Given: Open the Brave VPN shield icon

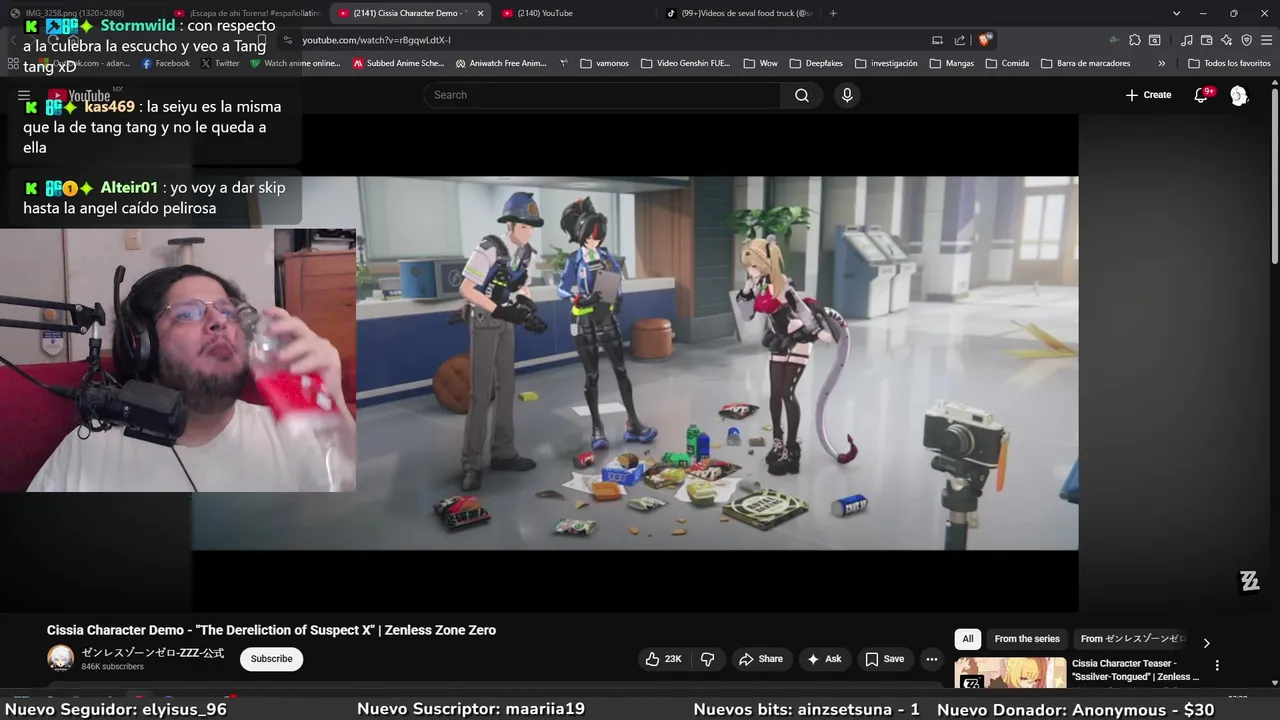Looking at the screenshot, I should tap(1246, 40).
